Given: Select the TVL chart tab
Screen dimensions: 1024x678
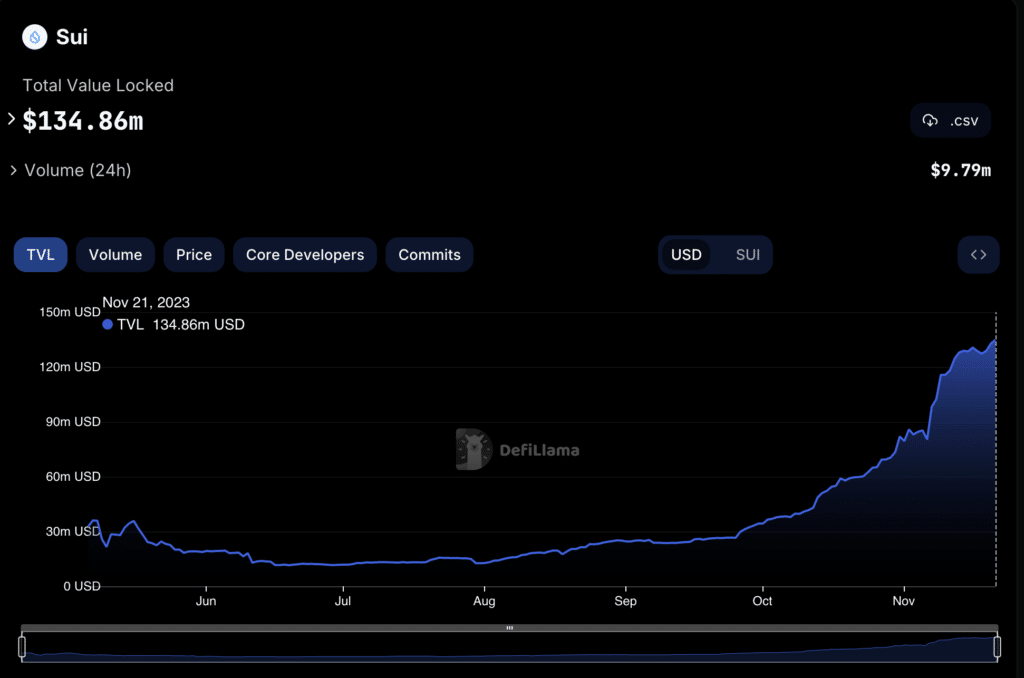Looking at the screenshot, I should point(40,255).
